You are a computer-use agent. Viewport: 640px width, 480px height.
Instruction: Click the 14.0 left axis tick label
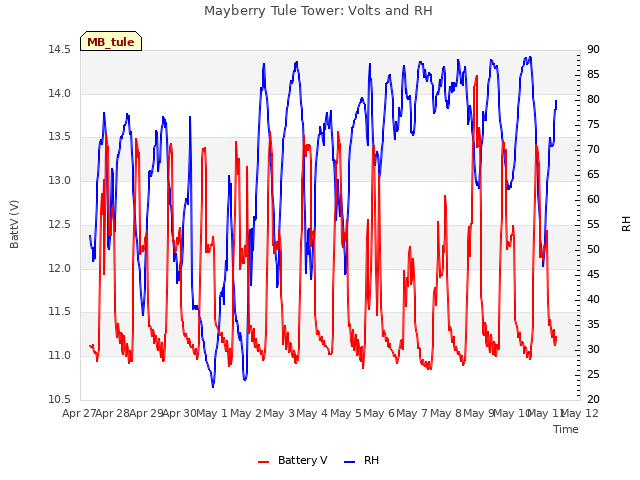tap(60, 93)
